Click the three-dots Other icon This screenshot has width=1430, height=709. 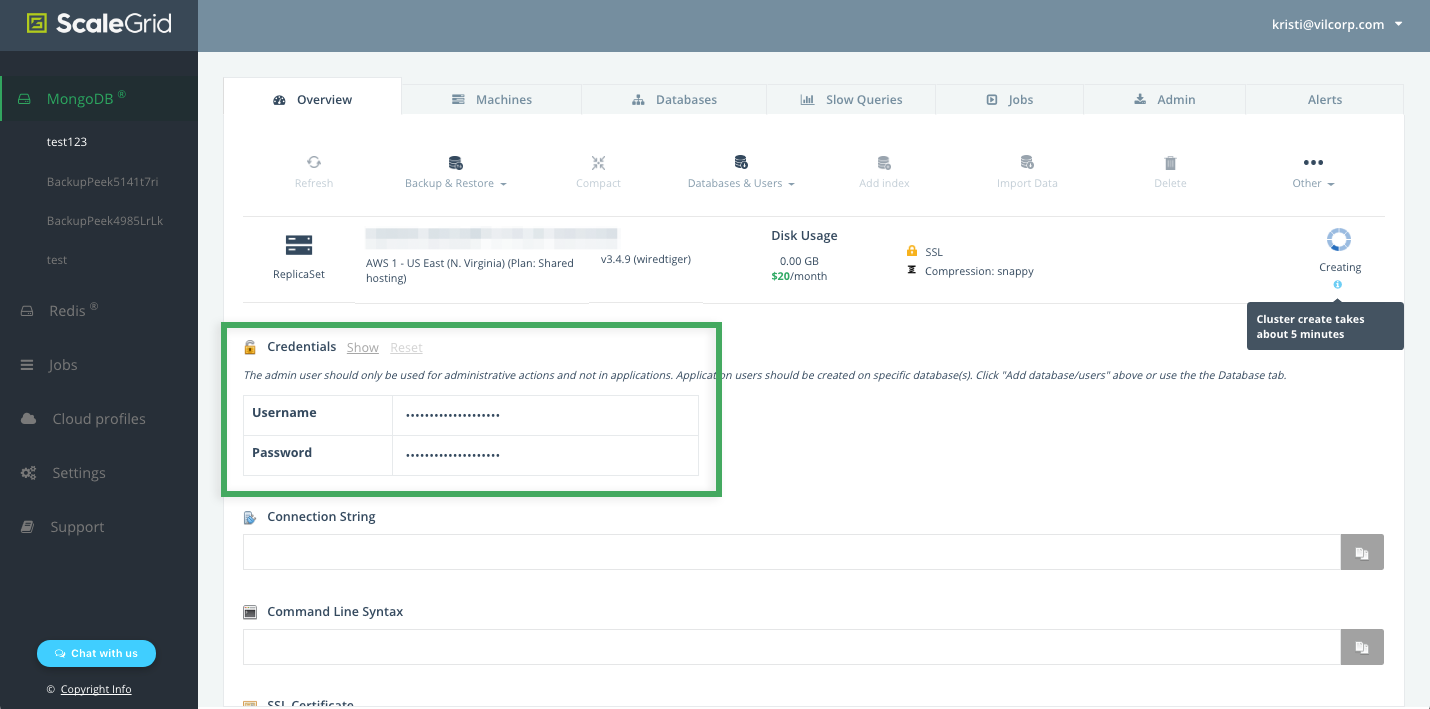click(x=1313, y=162)
